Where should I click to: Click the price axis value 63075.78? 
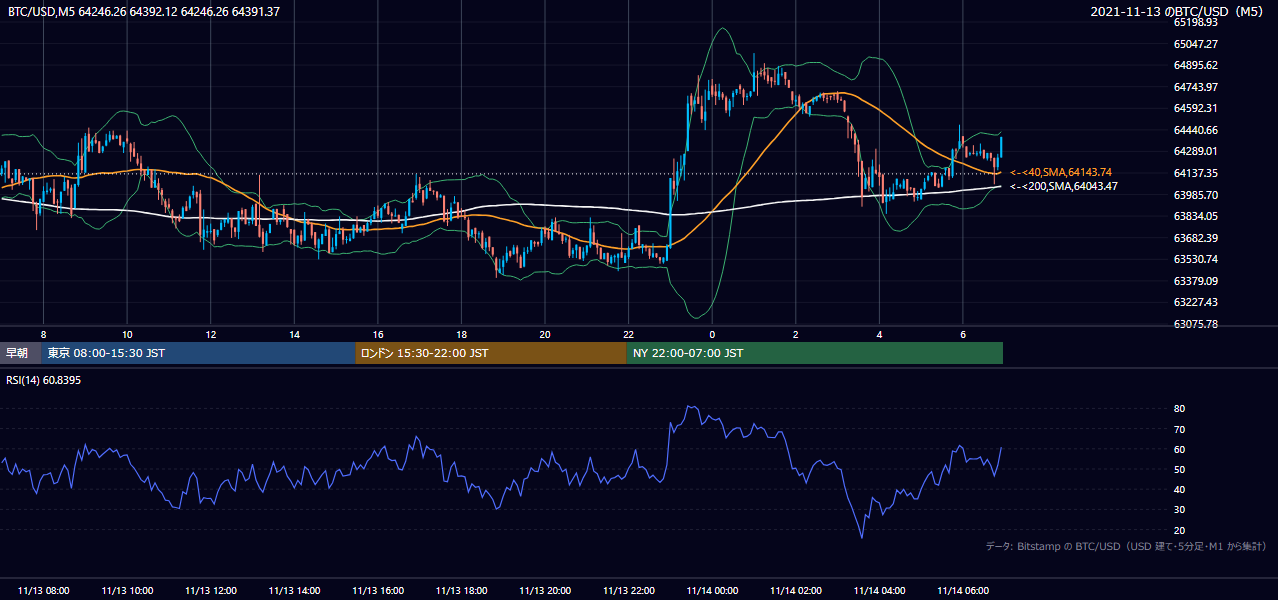pyautogui.click(x=1195, y=324)
